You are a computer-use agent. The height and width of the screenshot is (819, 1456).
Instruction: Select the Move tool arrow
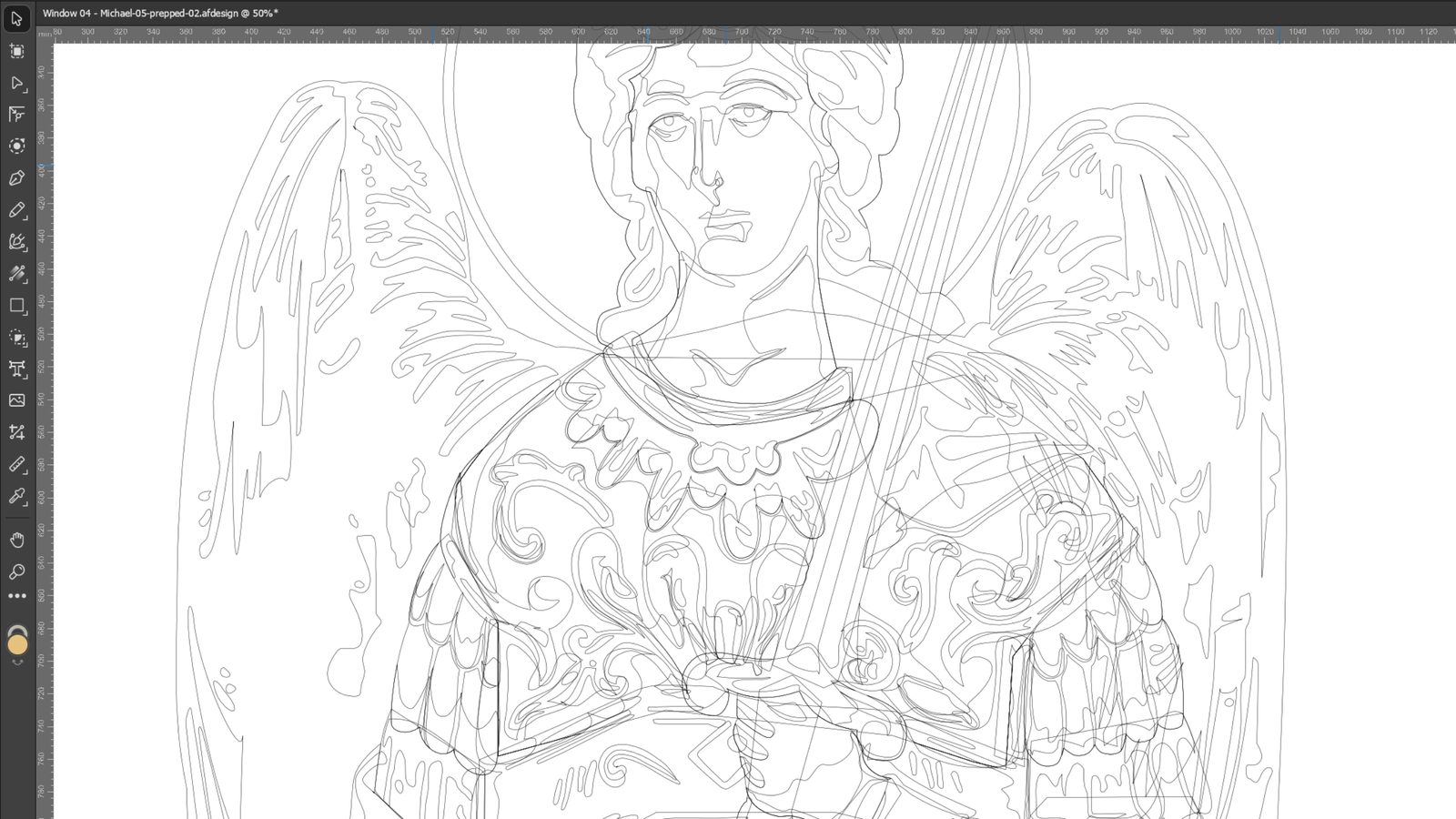point(16,18)
